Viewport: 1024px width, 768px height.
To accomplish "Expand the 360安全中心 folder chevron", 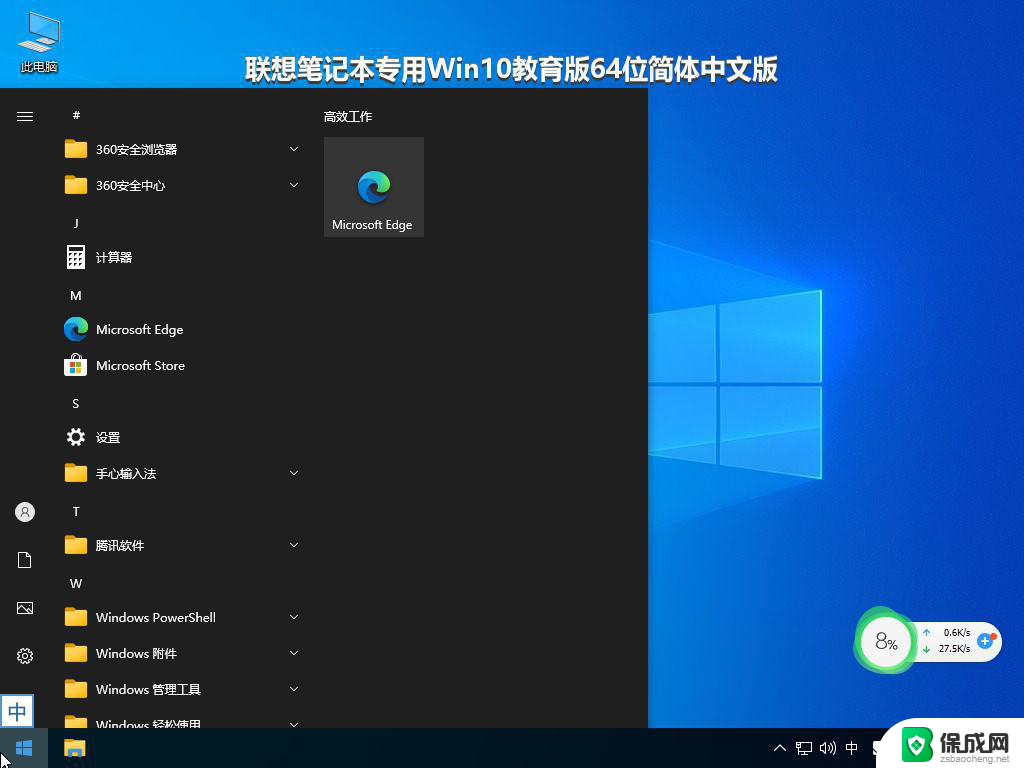I will (294, 185).
